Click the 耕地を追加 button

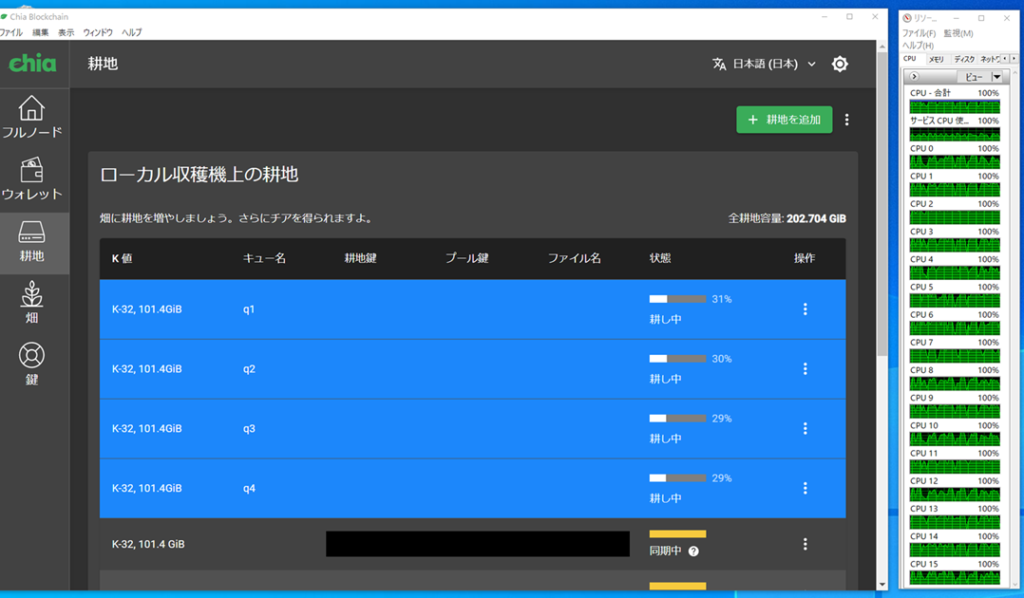(784, 119)
